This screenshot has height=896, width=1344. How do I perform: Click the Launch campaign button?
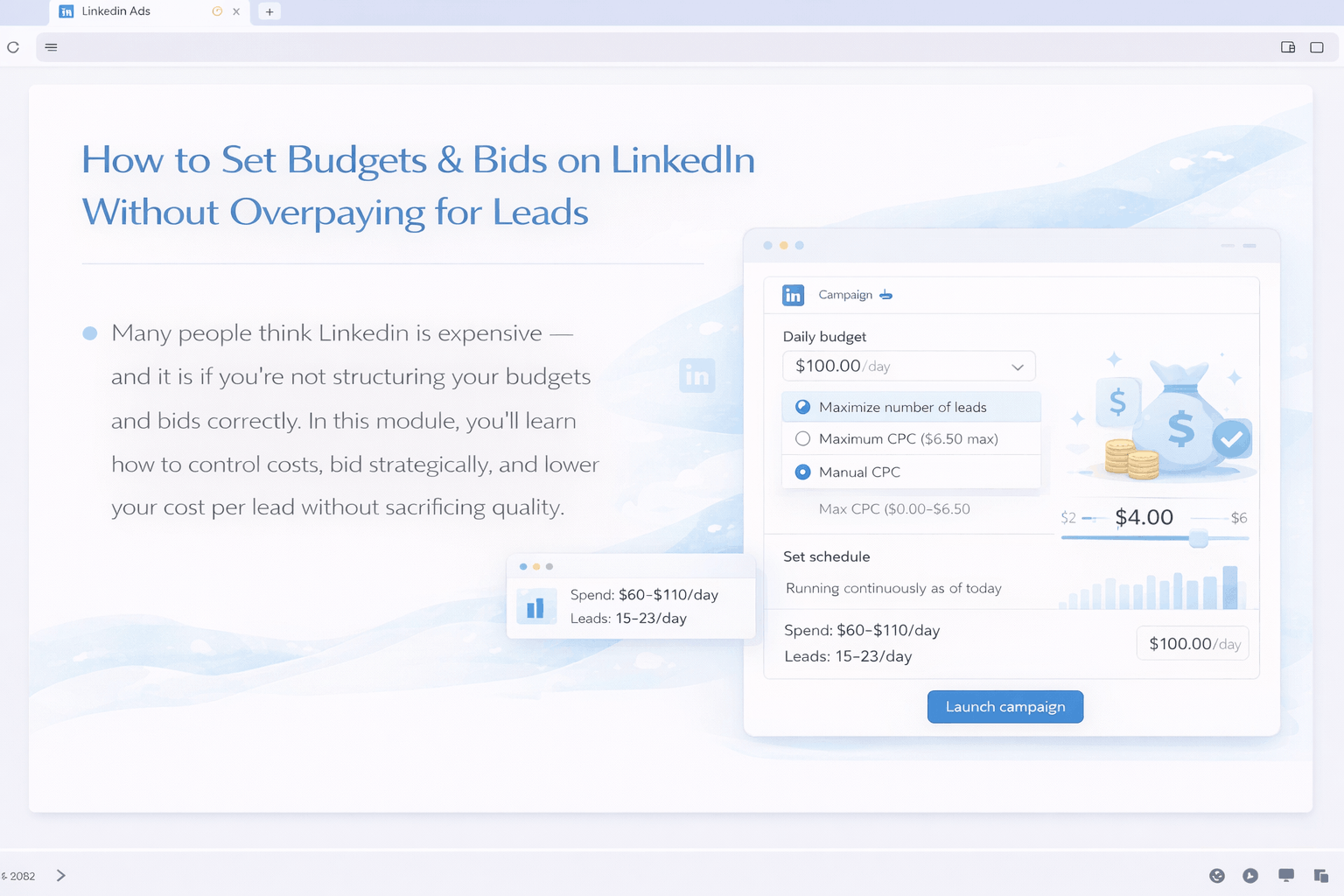point(1004,707)
